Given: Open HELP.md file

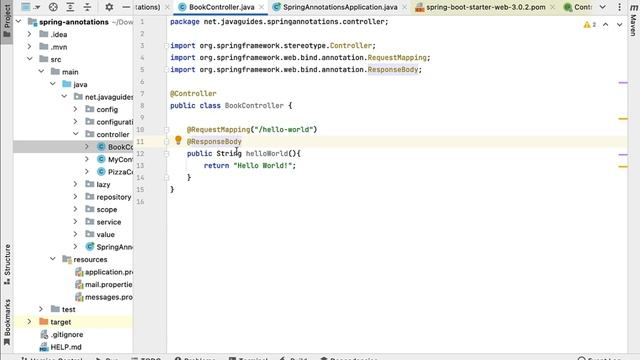Looking at the screenshot, I should (x=61, y=347).
